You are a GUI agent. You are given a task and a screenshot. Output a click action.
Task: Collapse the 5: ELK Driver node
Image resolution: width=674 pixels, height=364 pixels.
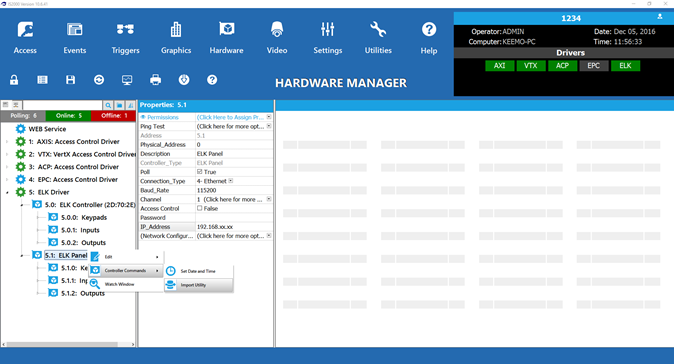7,192
